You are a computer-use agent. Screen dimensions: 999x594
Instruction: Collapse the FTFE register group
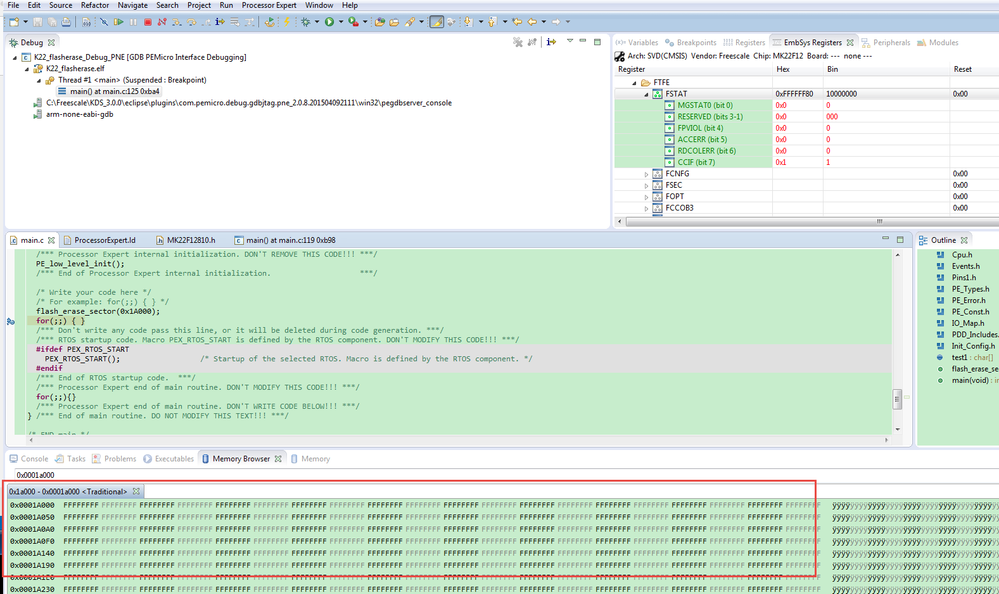[634, 83]
